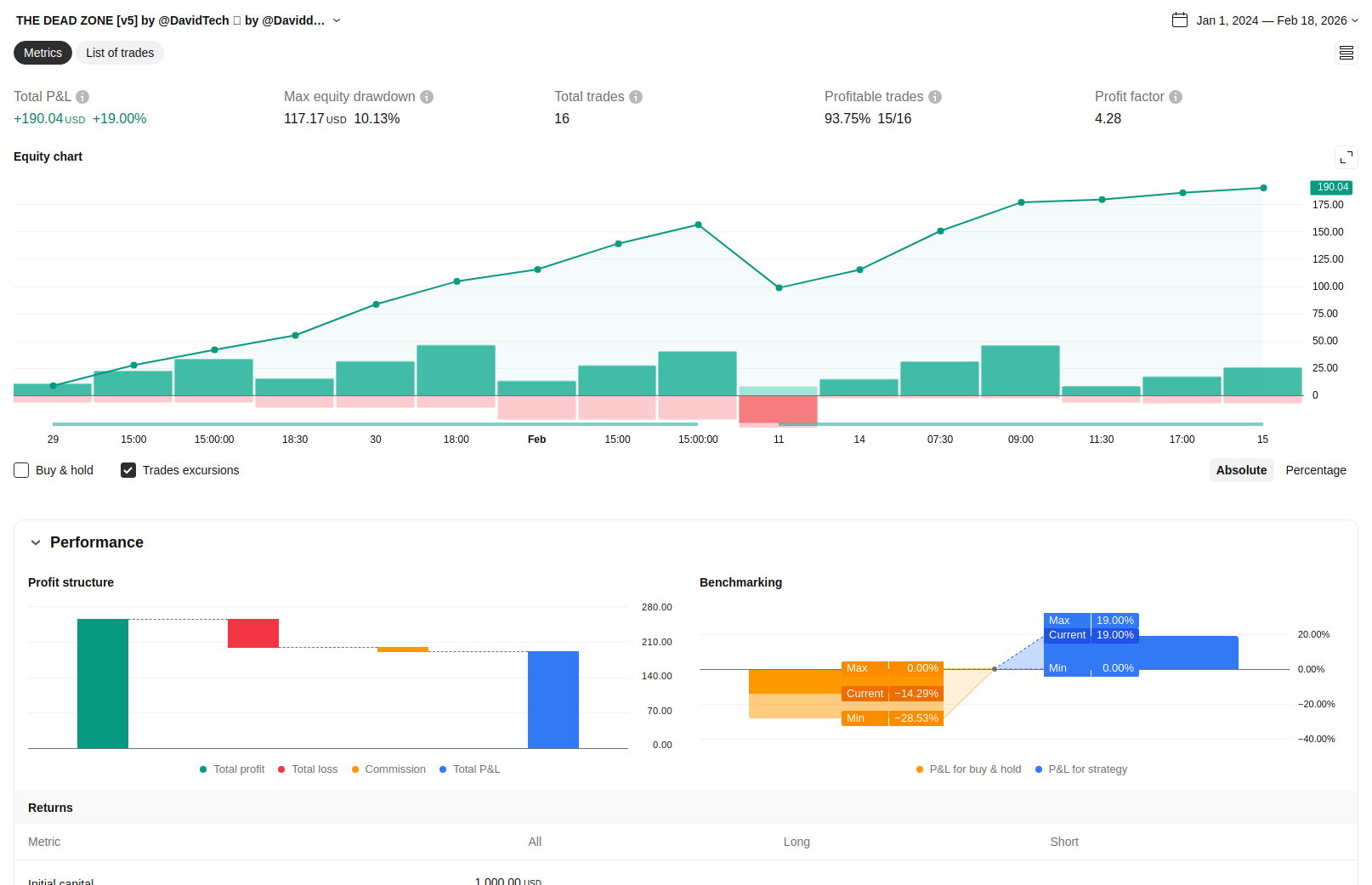Viewport: 1372px width, 885px height.
Task: Open the strategy name dropdown
Action: tap(337, 20)
